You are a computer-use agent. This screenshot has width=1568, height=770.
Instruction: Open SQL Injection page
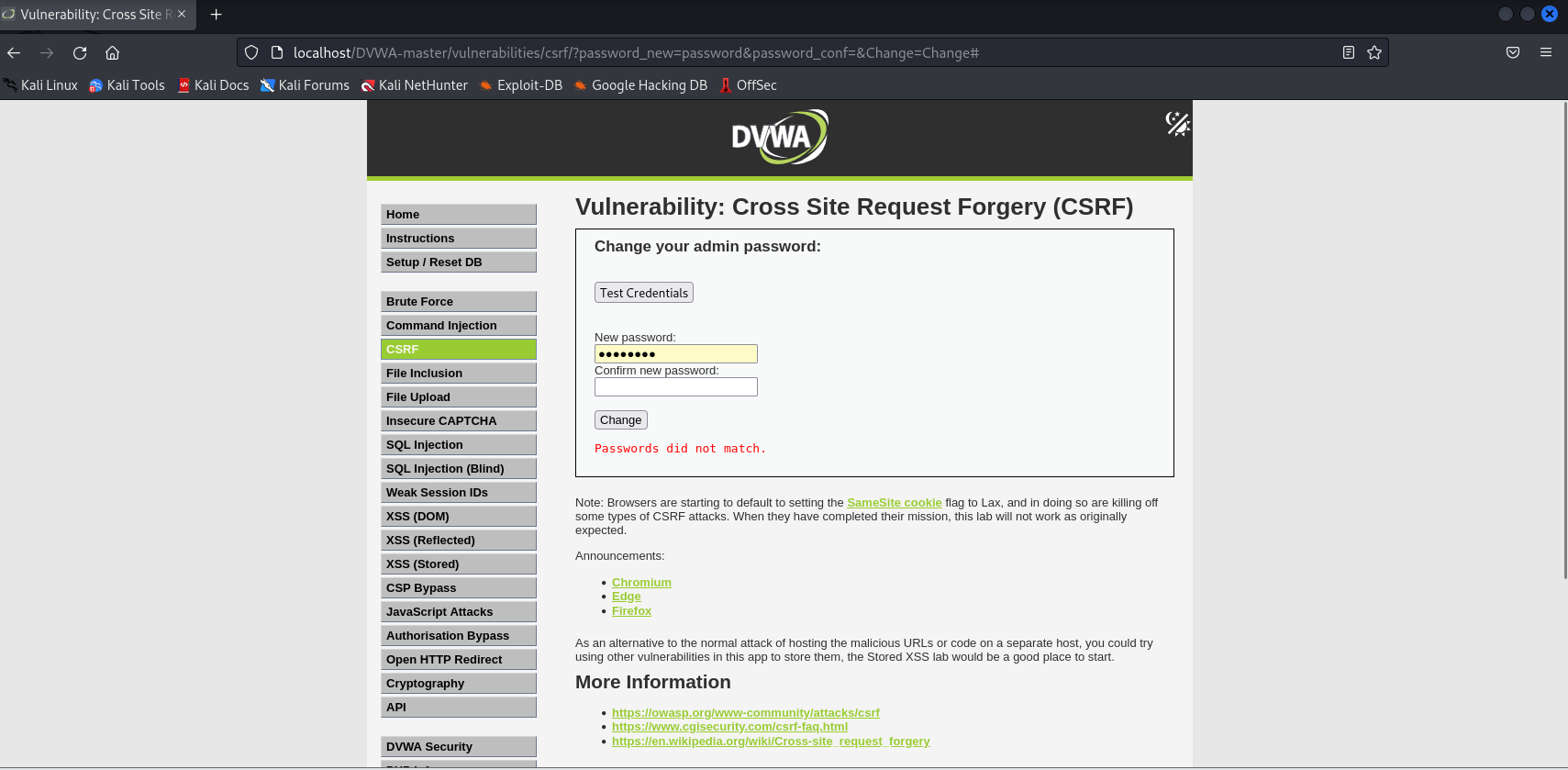coord(459,444)
